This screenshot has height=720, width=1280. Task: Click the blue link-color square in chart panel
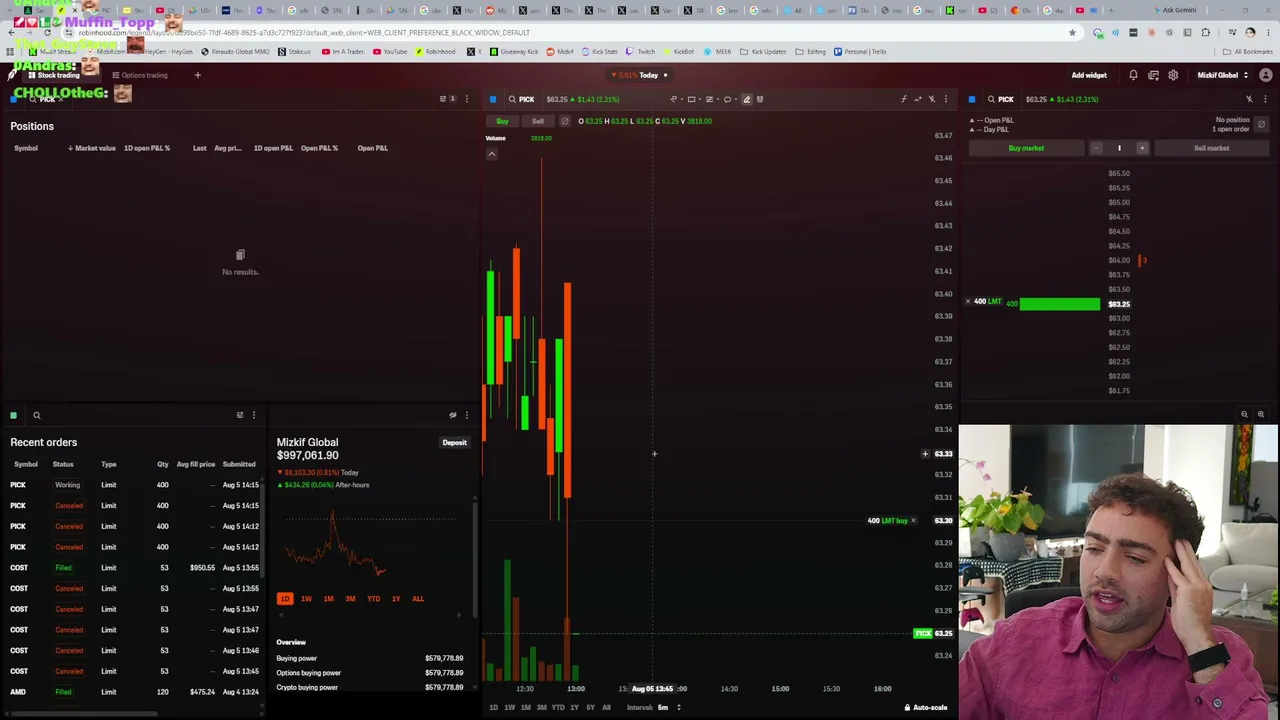tap(493, 99)
